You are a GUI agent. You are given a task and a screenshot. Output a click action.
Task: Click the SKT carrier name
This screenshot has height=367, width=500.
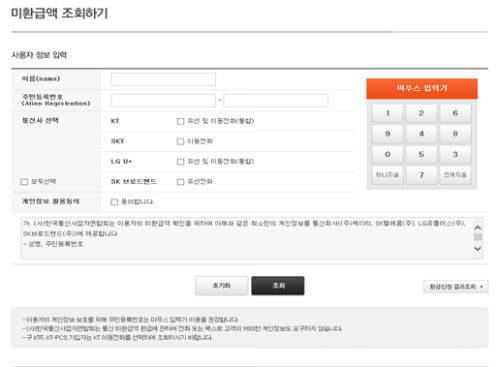coord(117,141)
